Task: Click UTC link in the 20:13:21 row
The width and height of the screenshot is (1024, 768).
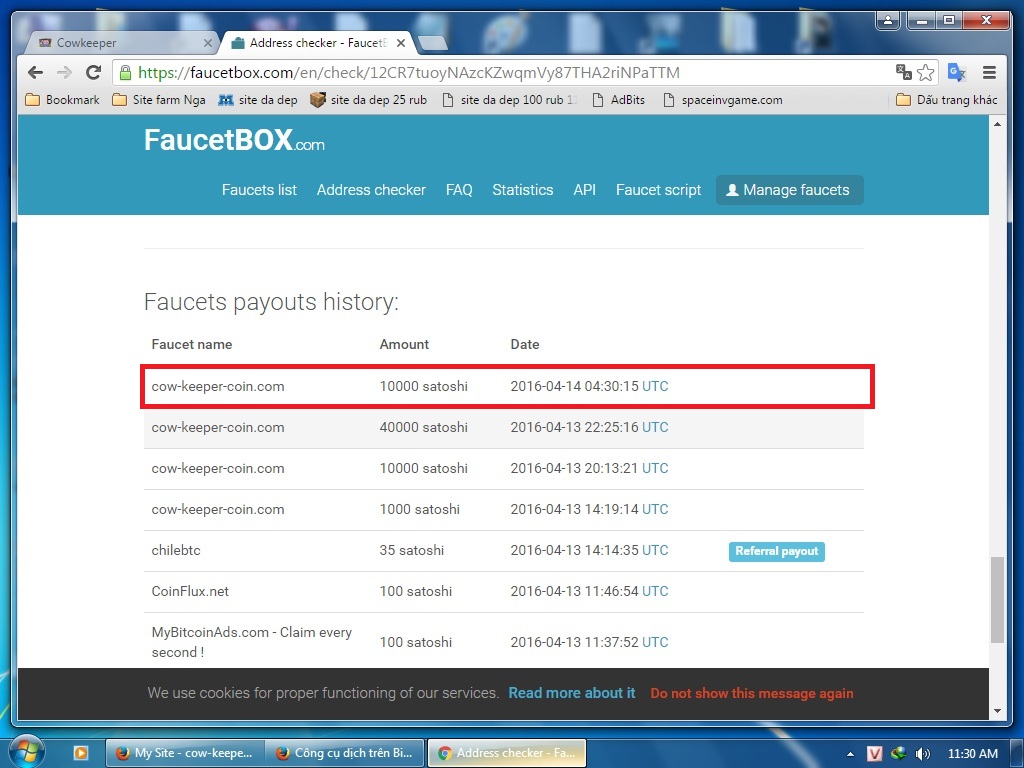Action: (x=655, y=468)
